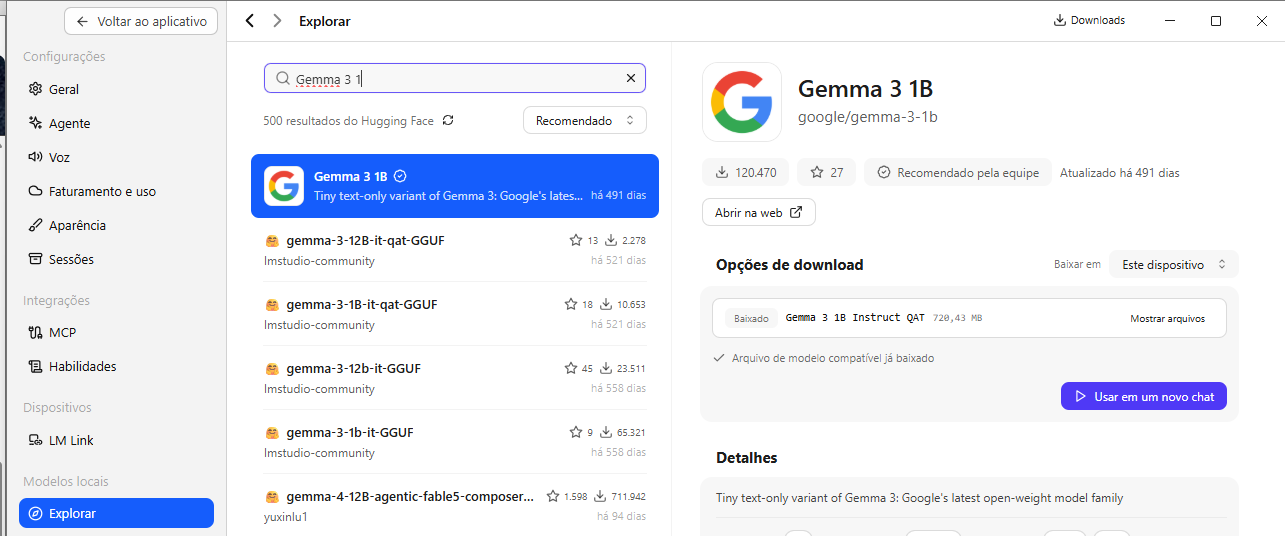Click the '500 resultados do Hugging Face' text
The image size is (1285, 536).
click(348, 120)
